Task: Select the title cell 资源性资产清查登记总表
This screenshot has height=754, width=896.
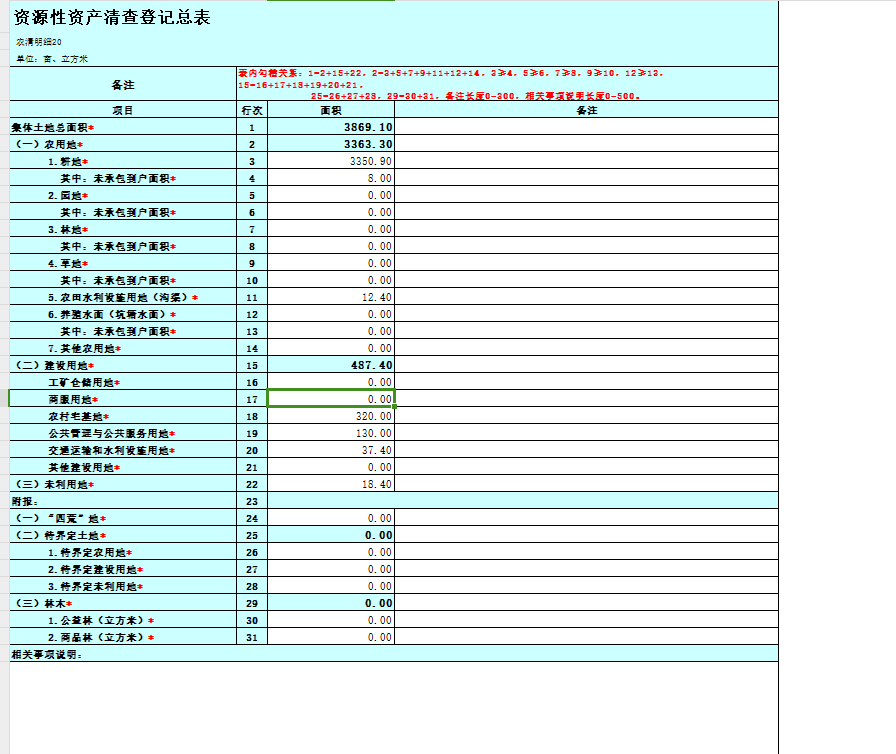Action: point(112,17)
